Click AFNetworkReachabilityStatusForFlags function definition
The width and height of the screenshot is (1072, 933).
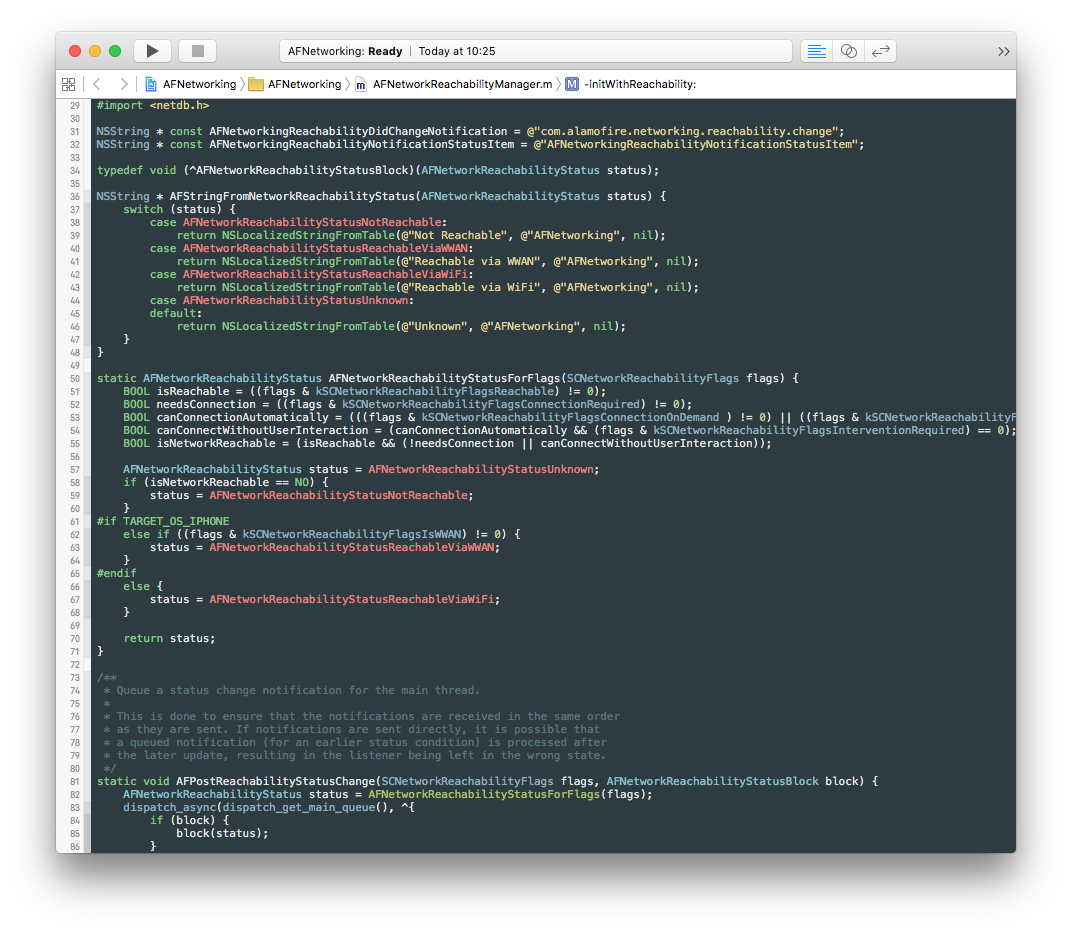[444, 378]
